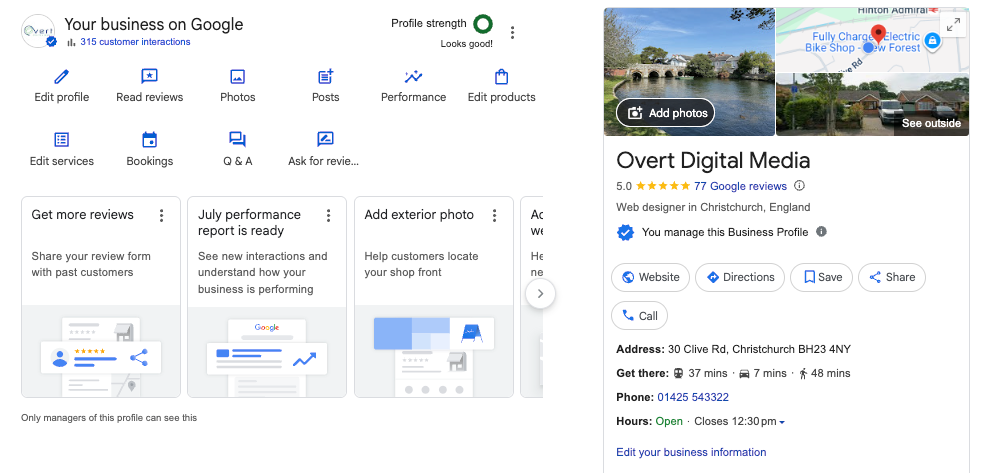Viewport: 987px width, 473px height.
Task: Click the Website button
Action: point(650,277)
